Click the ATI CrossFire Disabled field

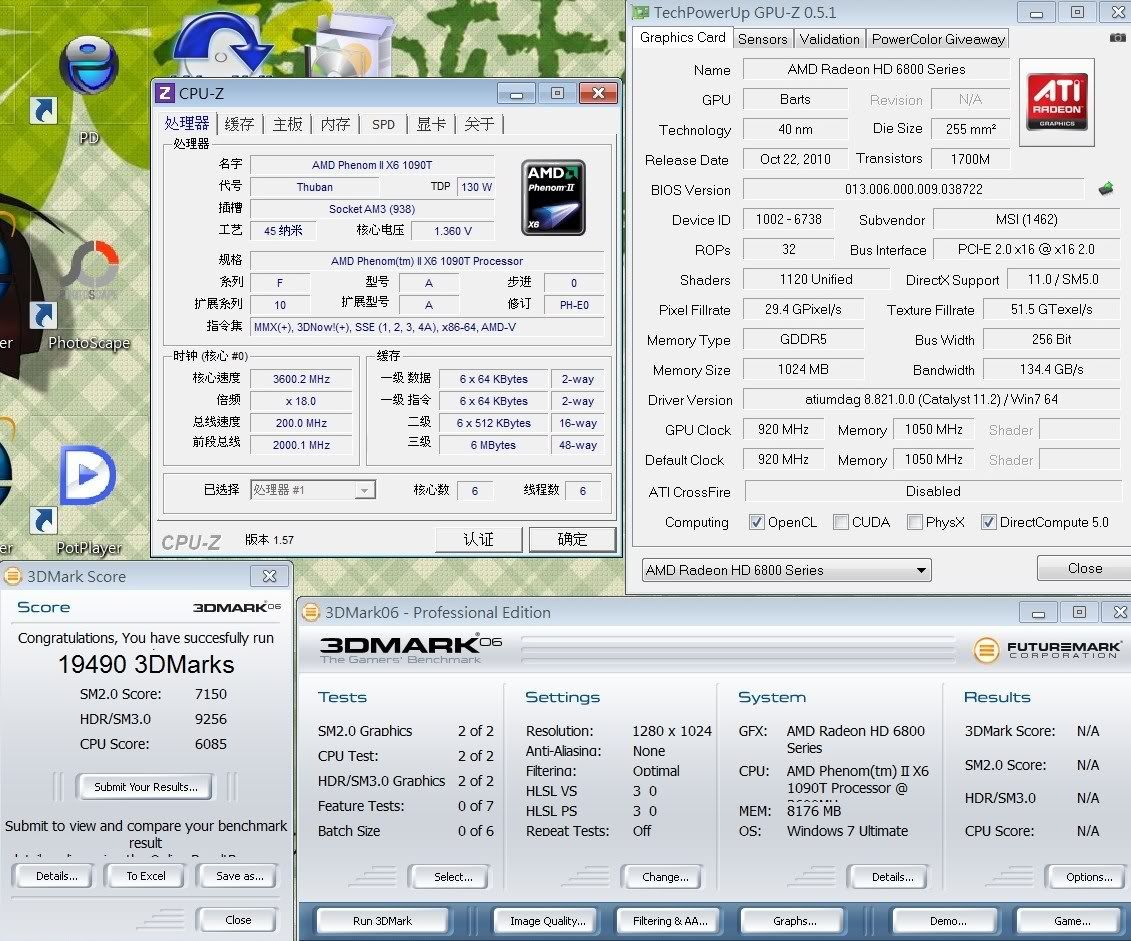tap(933, 491)
